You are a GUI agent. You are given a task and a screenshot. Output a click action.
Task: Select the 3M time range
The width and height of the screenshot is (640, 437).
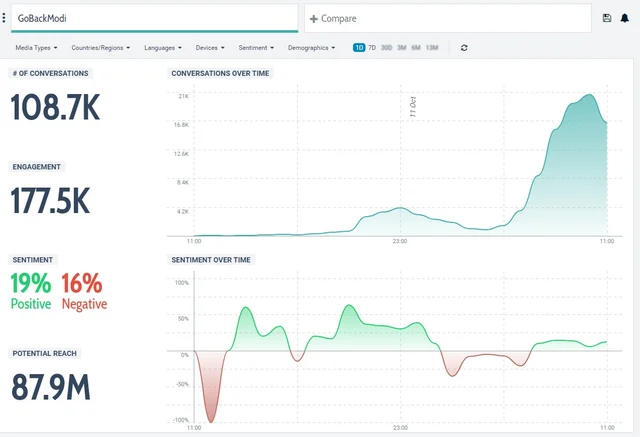click(x=402, y=48)
